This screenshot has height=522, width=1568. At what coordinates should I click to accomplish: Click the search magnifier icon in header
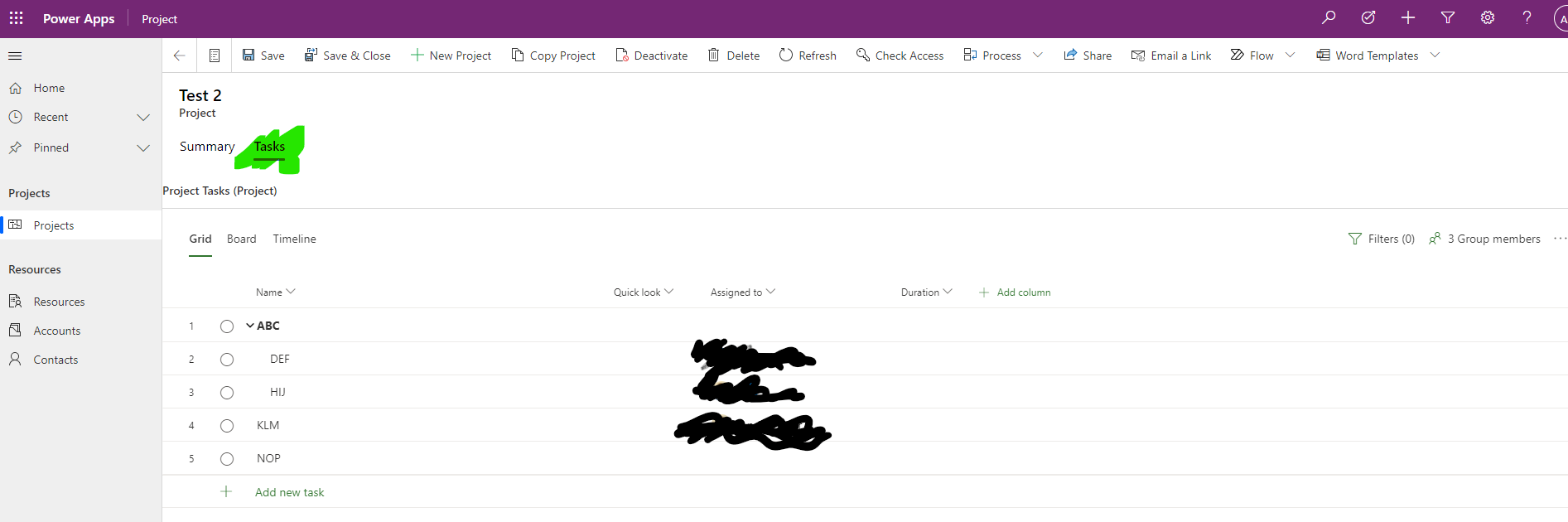[1329, 17]
